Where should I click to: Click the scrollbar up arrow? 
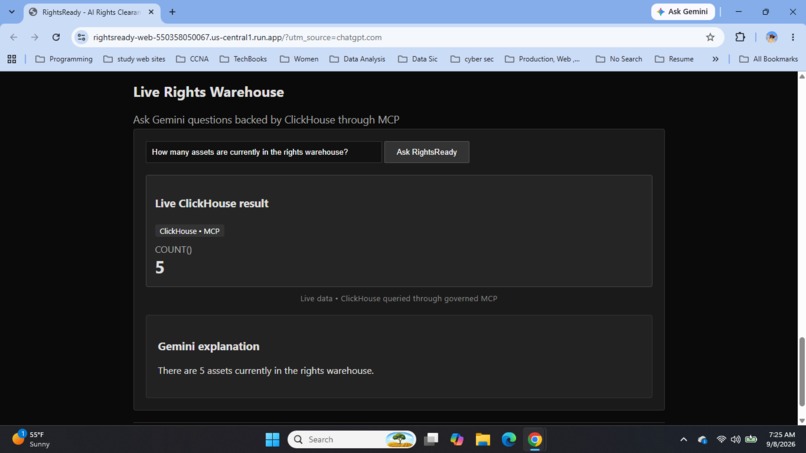(x=801, y=76)
